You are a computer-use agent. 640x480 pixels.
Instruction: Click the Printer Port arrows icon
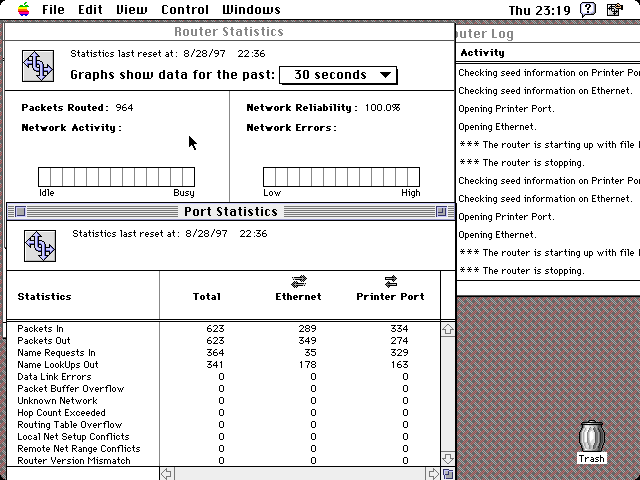pos(391,281)
